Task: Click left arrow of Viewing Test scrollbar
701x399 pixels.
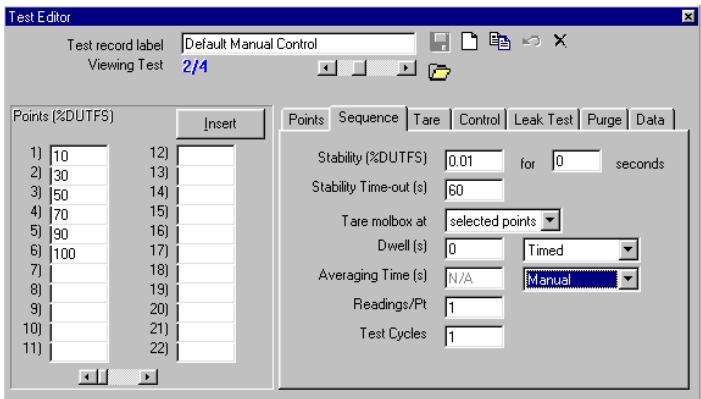Action: (x=327, y=68)
